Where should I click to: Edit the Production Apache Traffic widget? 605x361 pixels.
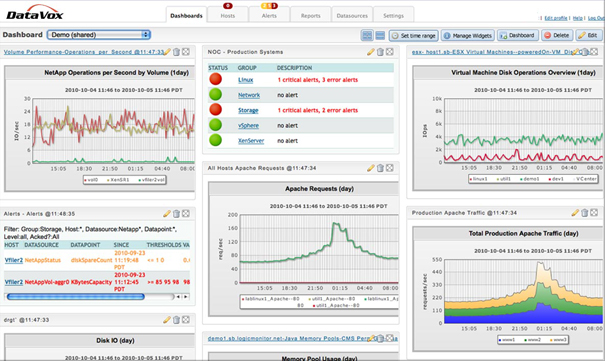tap(575, 213)
